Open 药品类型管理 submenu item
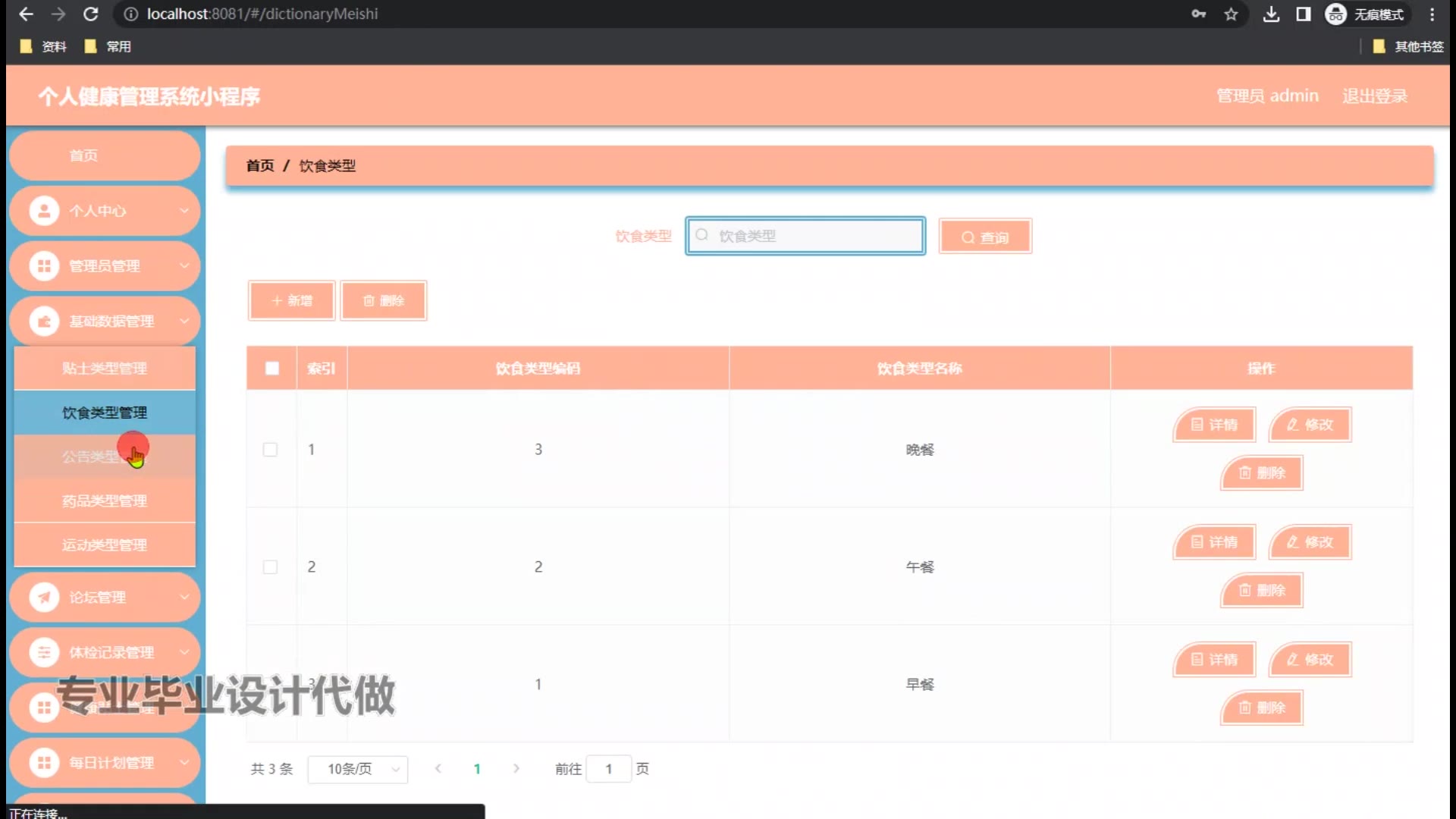This screenshot has height=819, width=1456. pyautogui.click(x=105, y=501)
